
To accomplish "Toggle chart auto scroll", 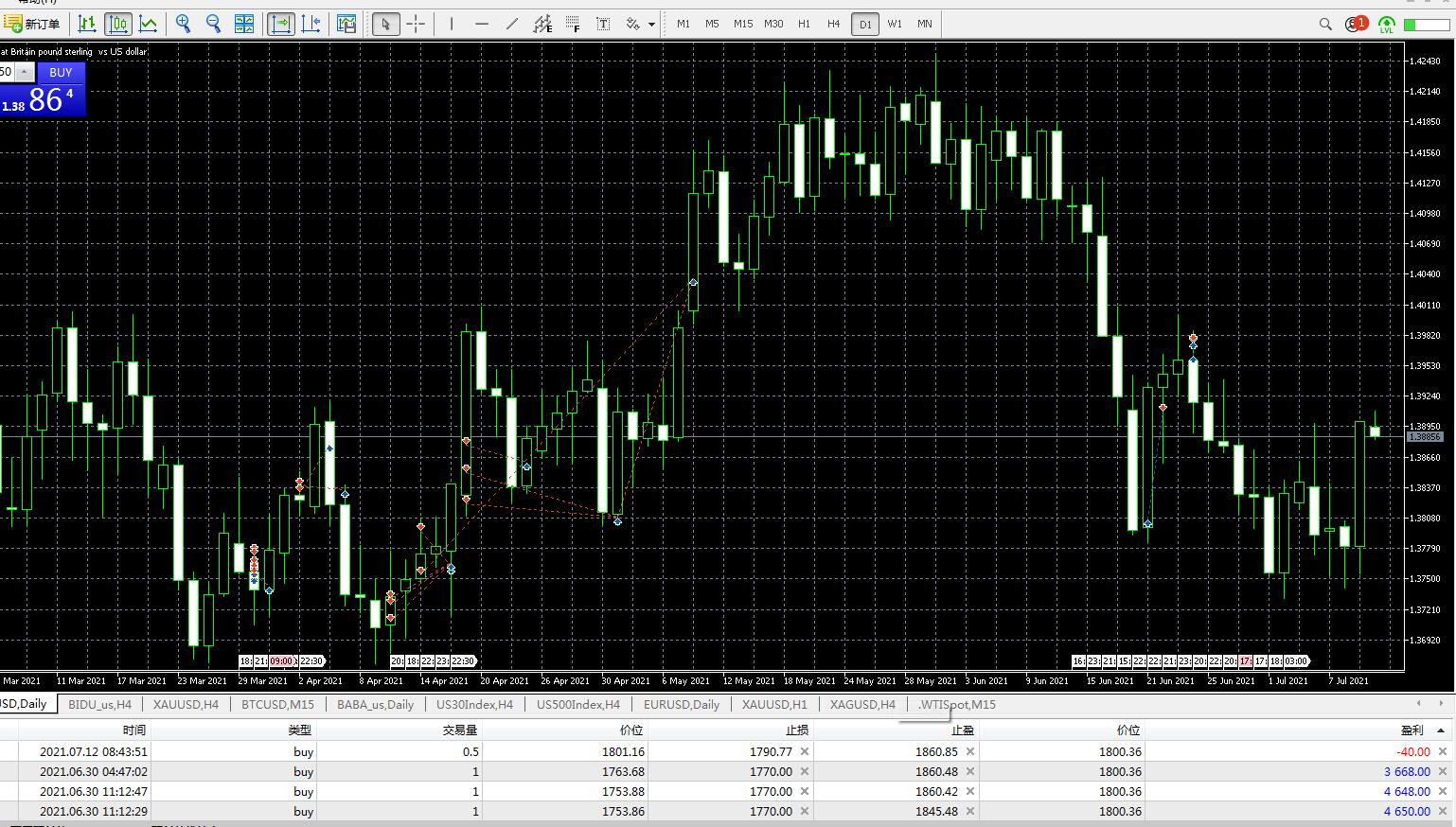I will tap(280, 24).
